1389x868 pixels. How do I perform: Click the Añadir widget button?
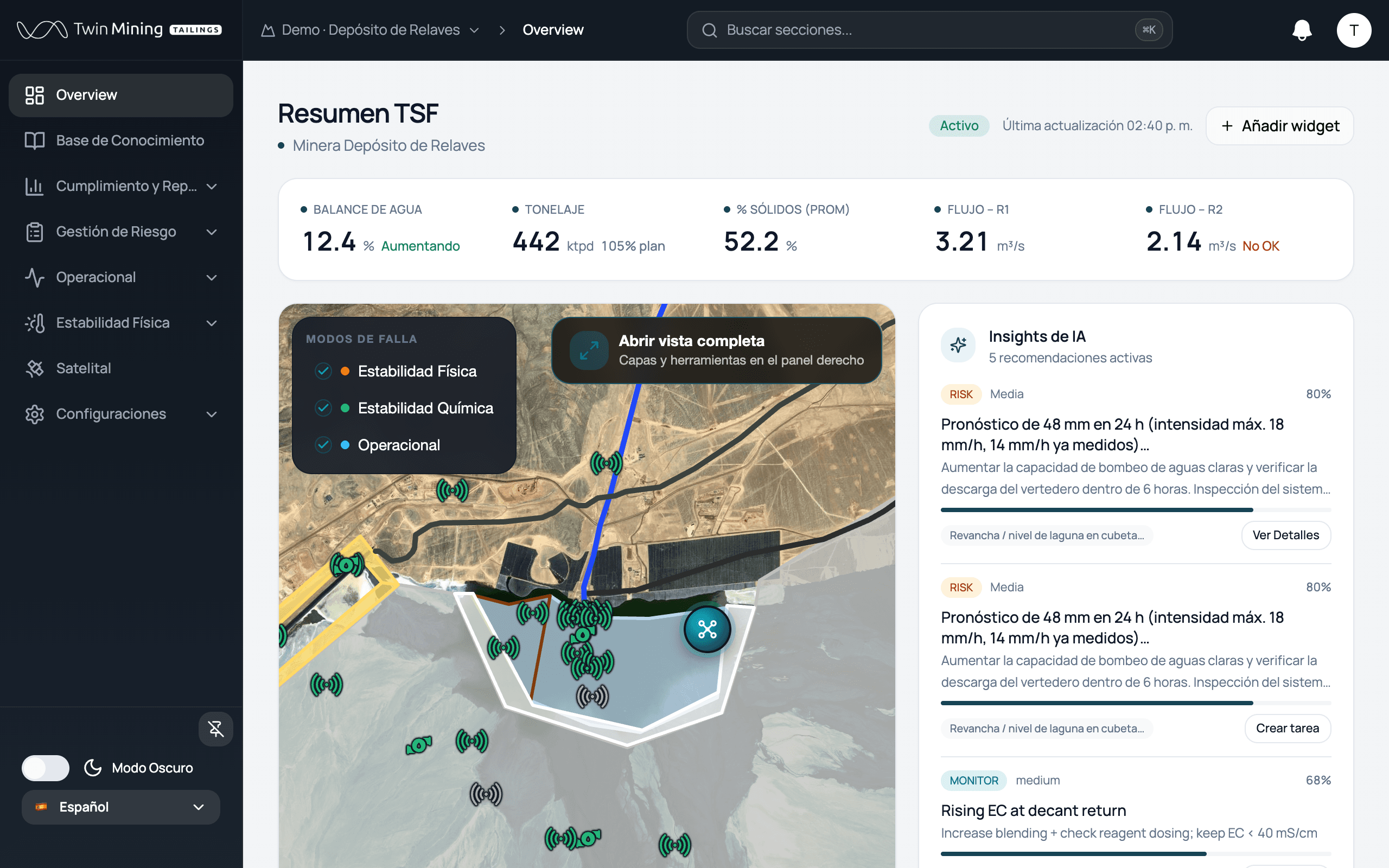coord(1279,126)
